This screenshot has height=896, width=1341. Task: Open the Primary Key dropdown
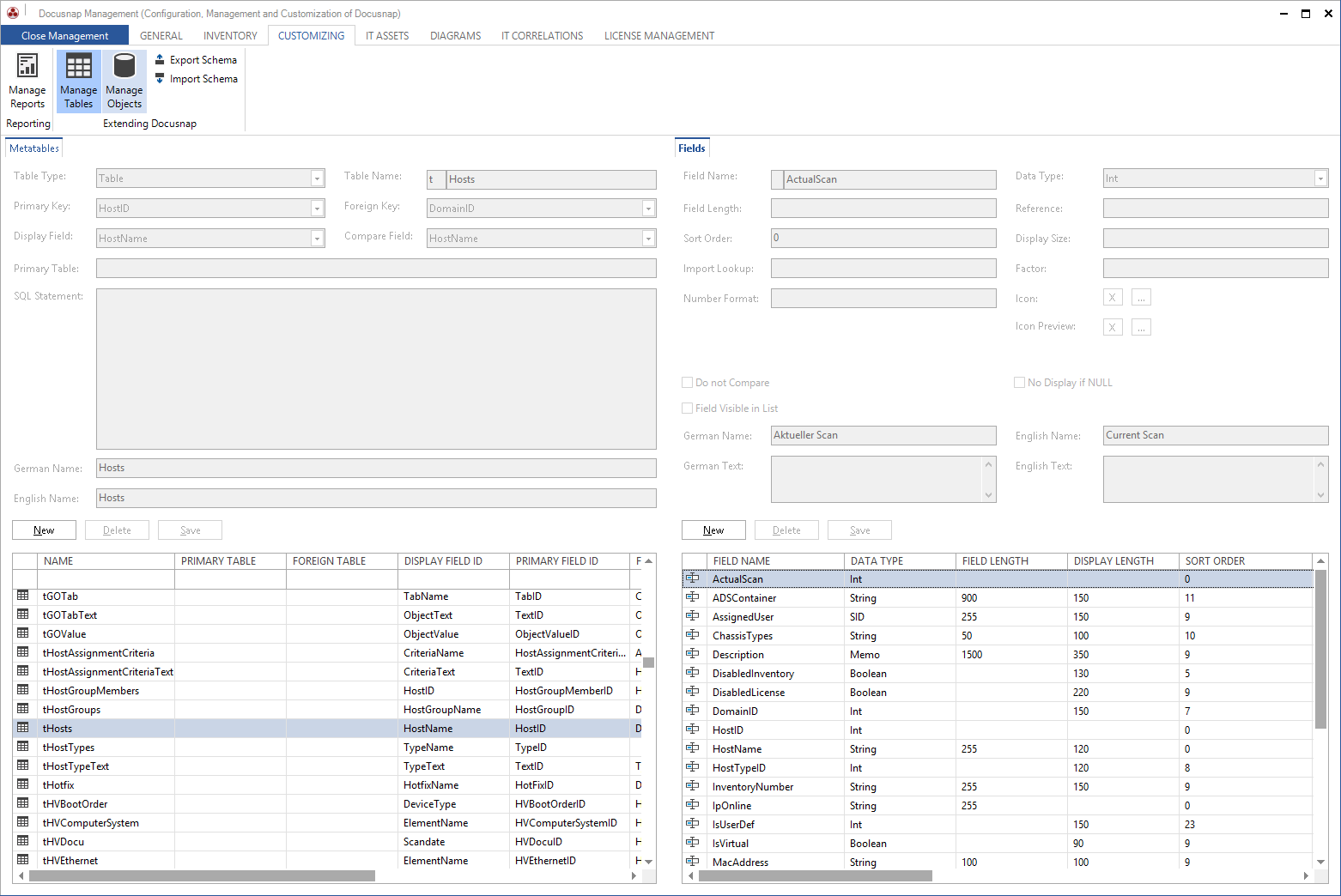318,209
